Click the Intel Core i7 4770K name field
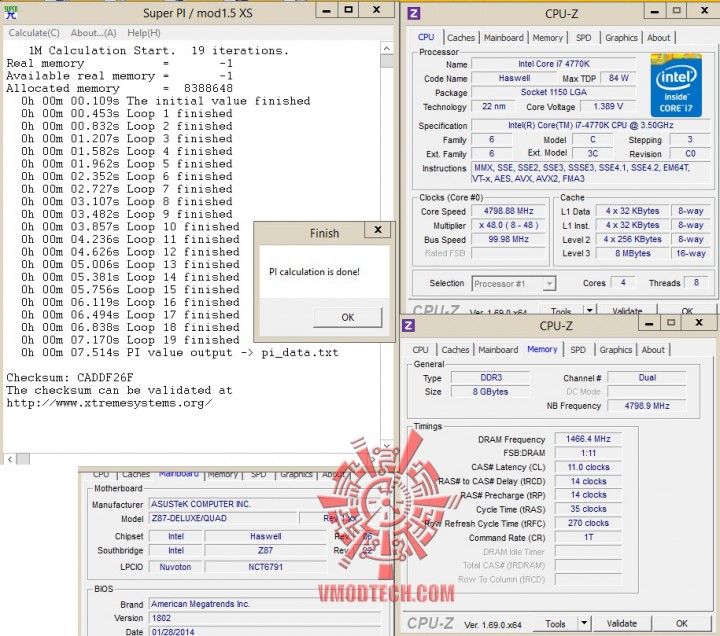This screenshot has width=720, height=636. 554,64
